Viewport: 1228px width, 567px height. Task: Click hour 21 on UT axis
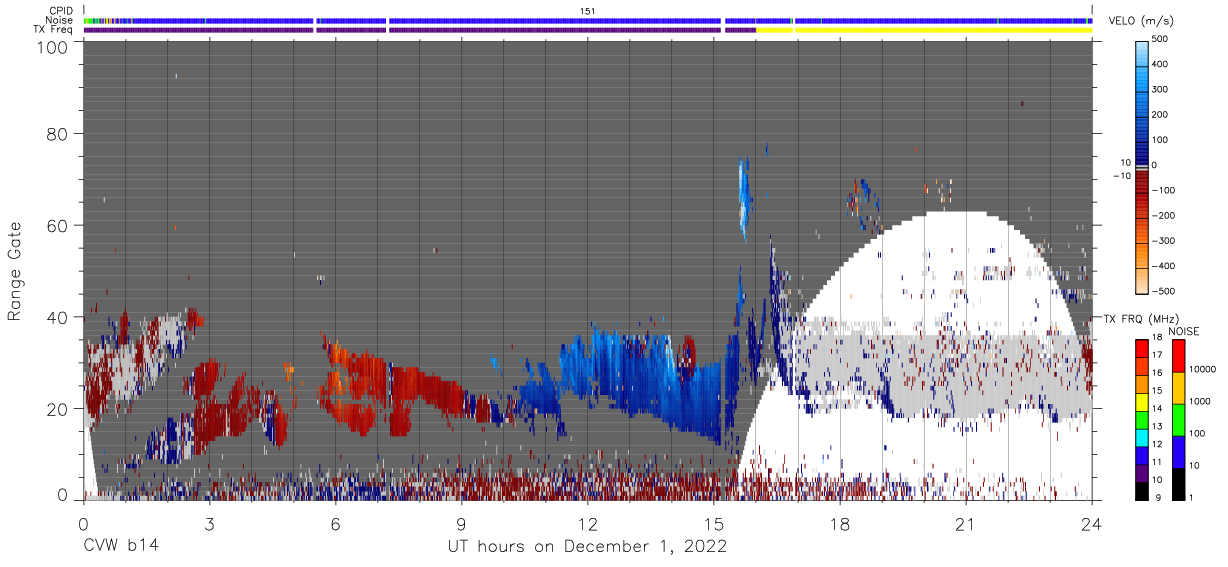pyautogui.click(x=965, y=523)
